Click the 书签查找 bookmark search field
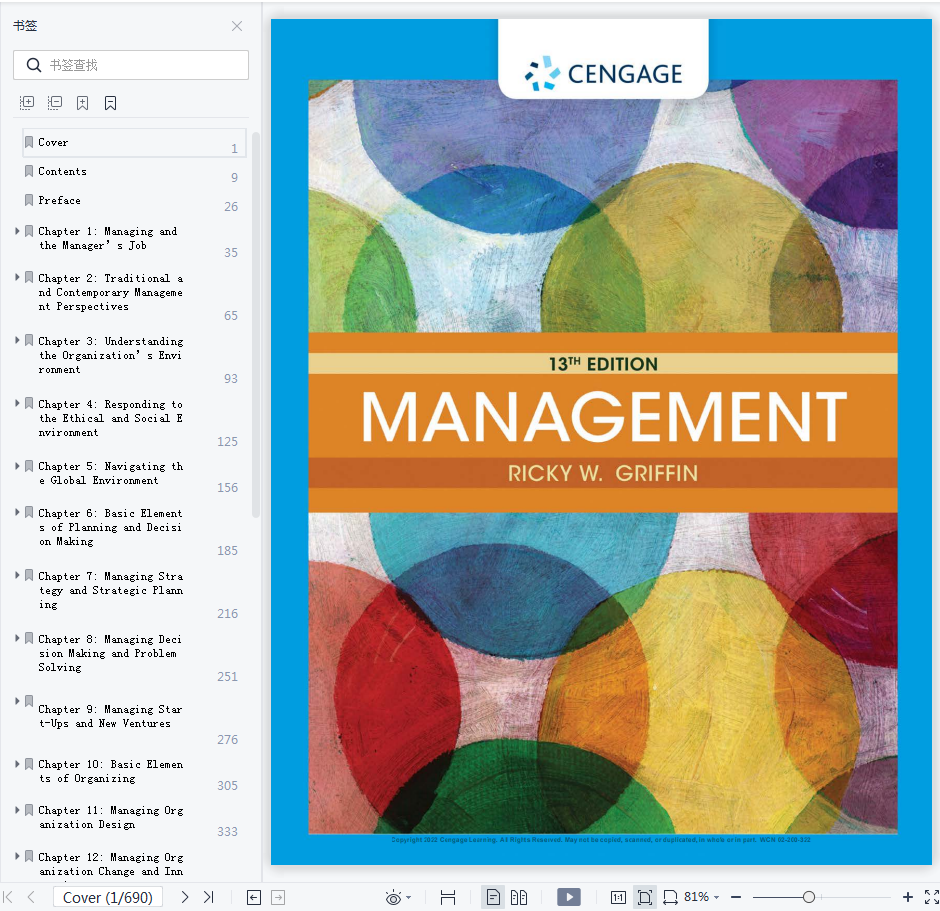The height and width of the screenshot is (911, 940). click(x=131, y=65)
